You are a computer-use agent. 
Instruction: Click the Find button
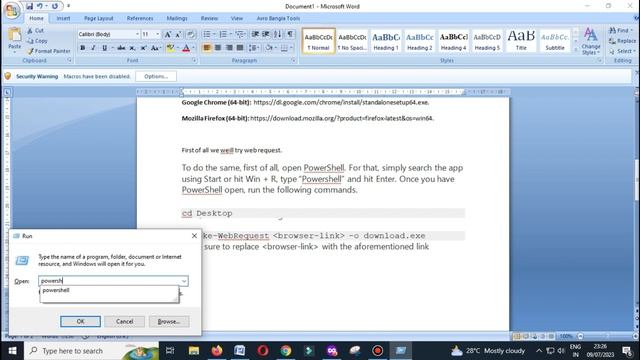[x=620, y=30]
